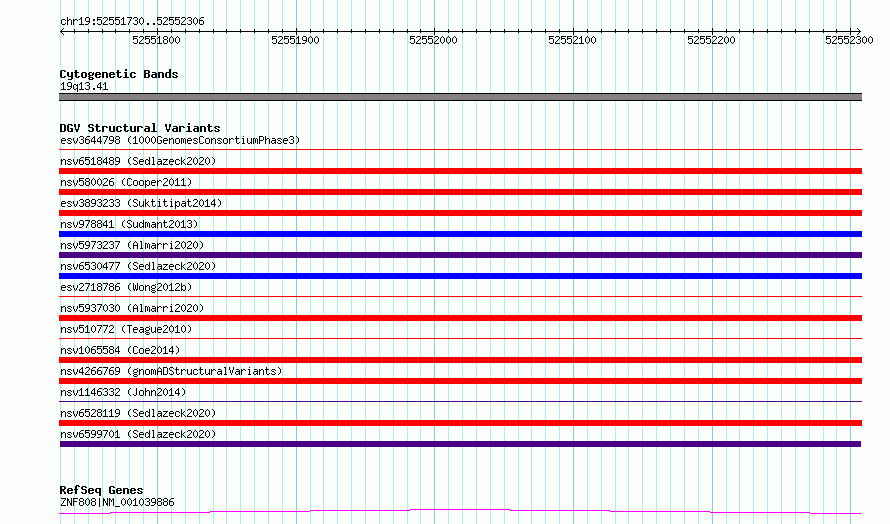
Task: Click ruler position 52552100
Action: click(x=572, y=40)
